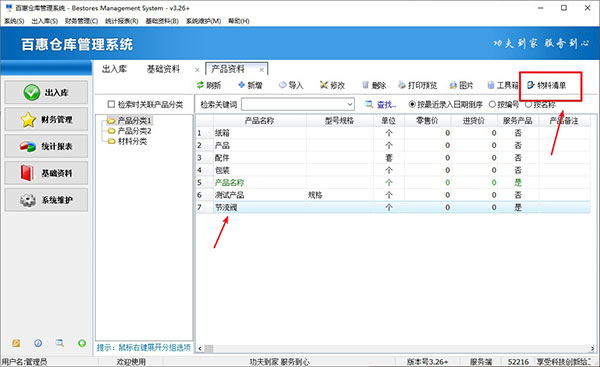The width and height of the screenshot is (600, 367).
Task: Select the 包装 product row
Action: (393, 170)
